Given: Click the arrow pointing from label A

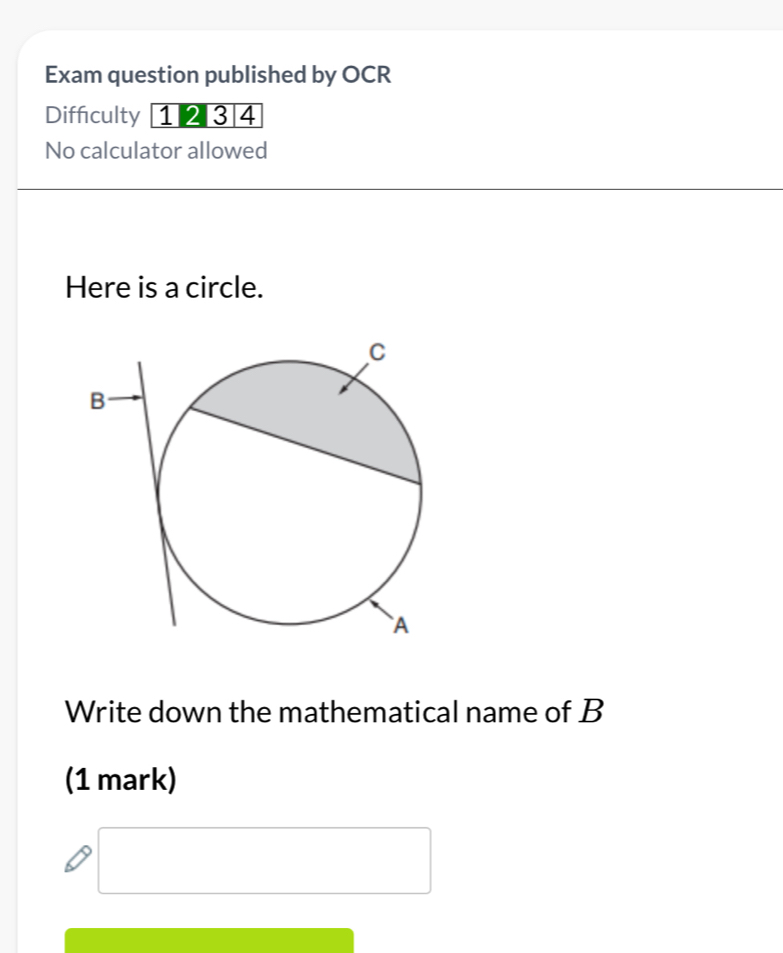Looking at the screenshot, I should (x=382, y=610).
